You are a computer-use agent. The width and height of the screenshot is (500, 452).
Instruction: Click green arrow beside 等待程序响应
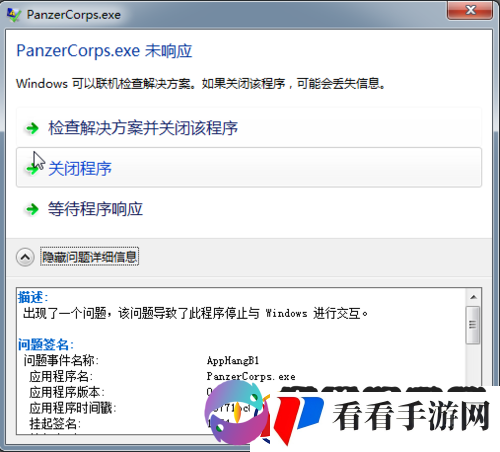click(x=32, y=209)
